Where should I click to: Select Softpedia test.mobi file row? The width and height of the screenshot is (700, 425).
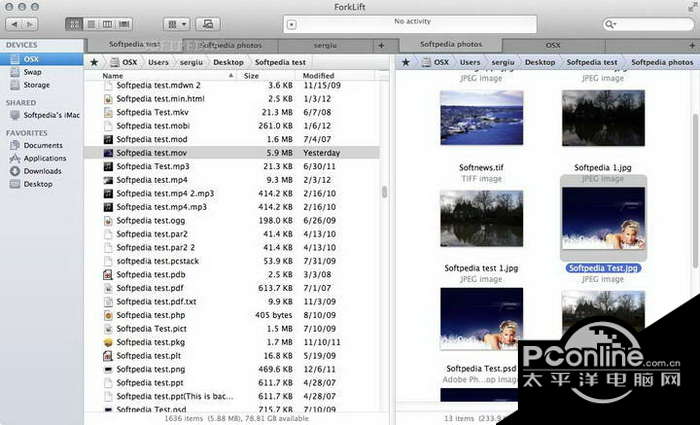pyautogui.click(x=232, y=126)
